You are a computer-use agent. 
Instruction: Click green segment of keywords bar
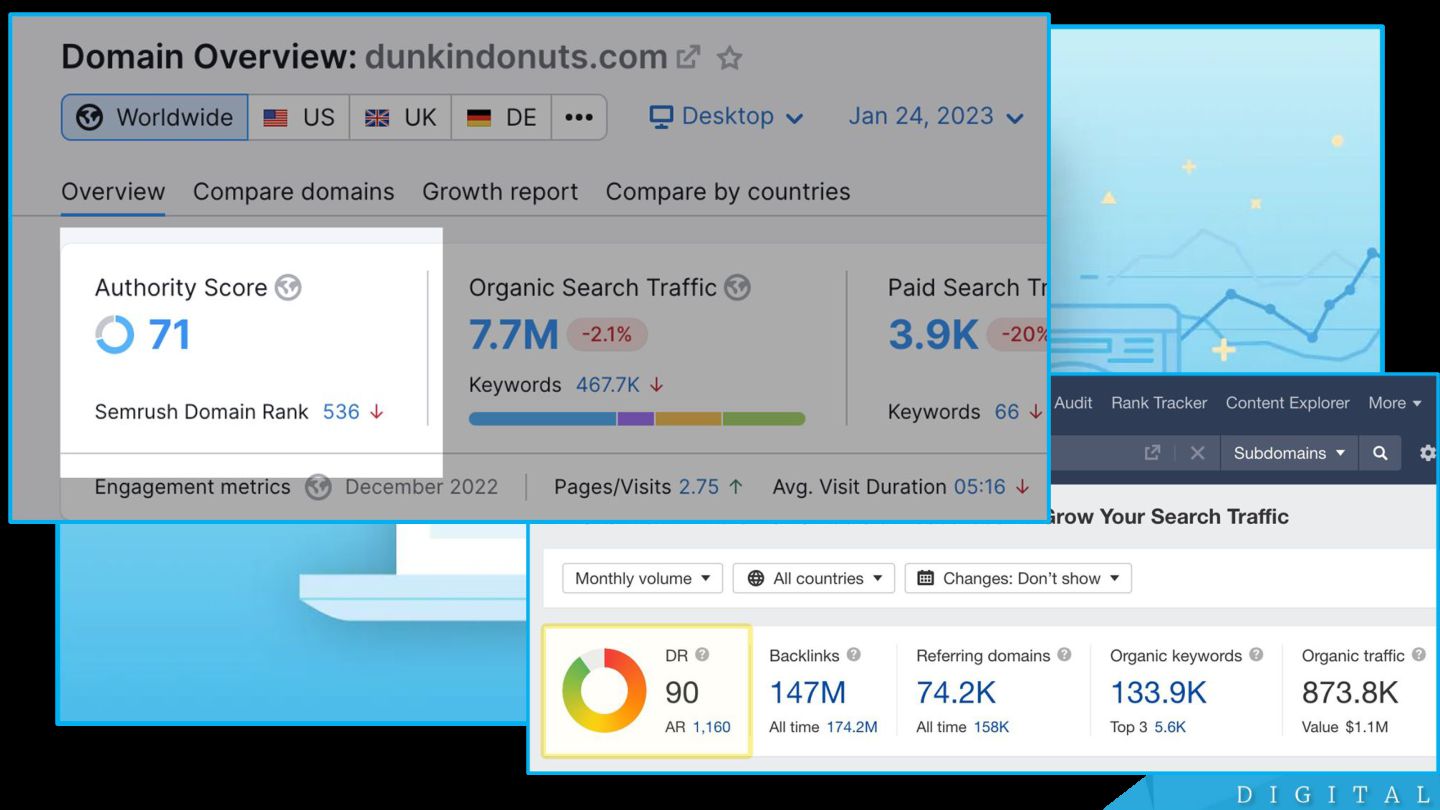764,419
